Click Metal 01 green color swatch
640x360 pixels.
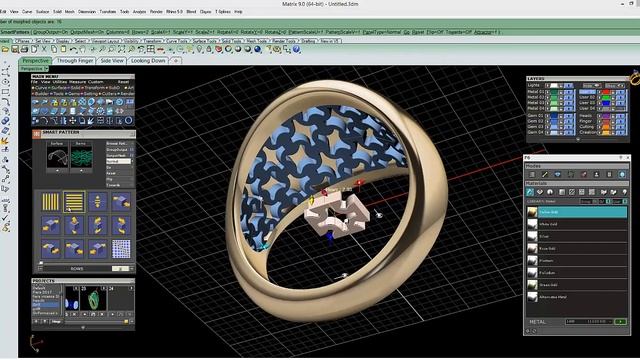tap(554, 92)
